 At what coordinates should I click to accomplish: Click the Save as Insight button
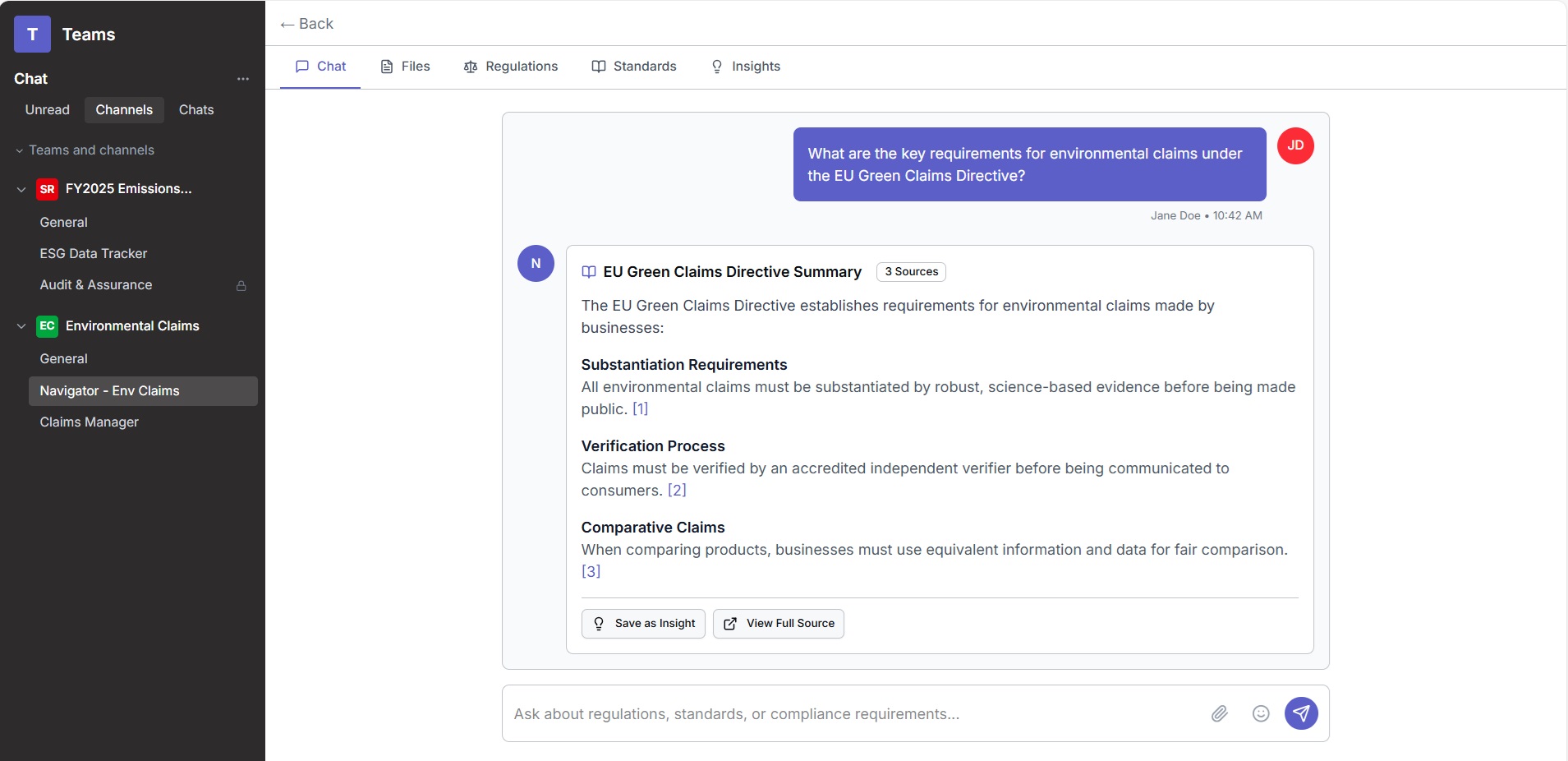pyautogui.click(x=643, y=624)
